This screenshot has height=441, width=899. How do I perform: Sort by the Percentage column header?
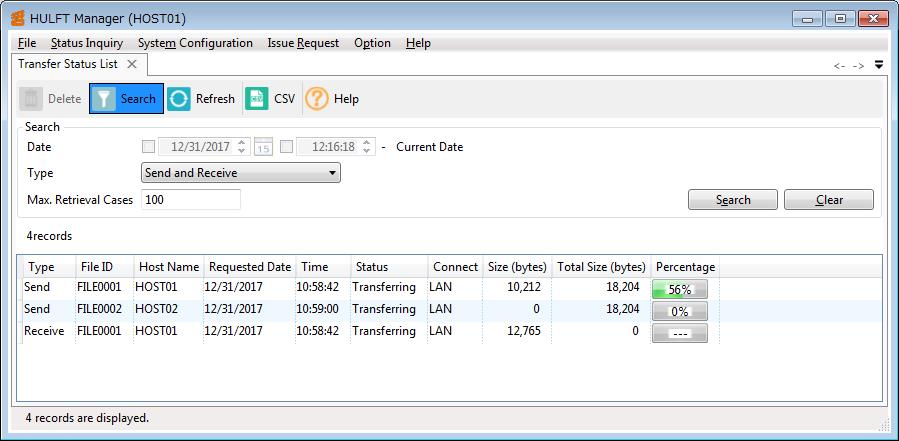pos(685,267)
